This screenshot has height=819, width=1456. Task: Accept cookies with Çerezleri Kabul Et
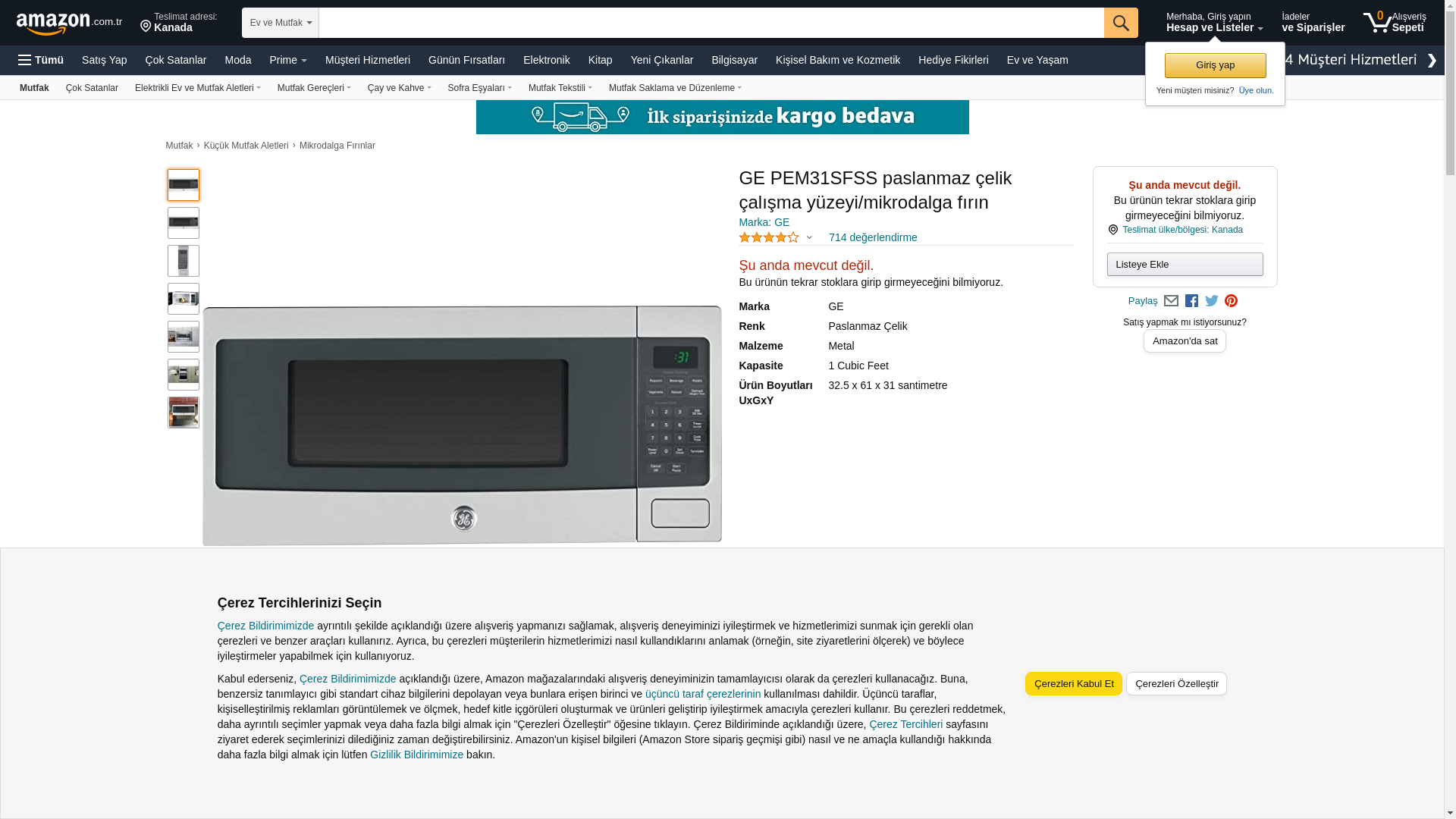pos(1073,683)
